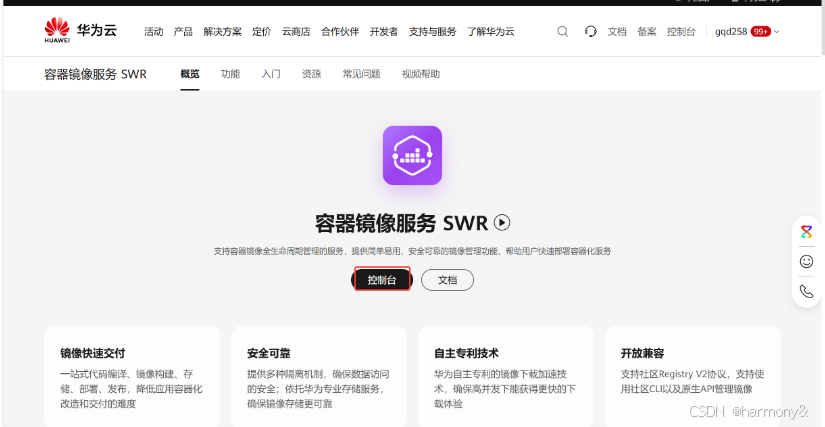Click the headset customer service icon

pos(590,32)
